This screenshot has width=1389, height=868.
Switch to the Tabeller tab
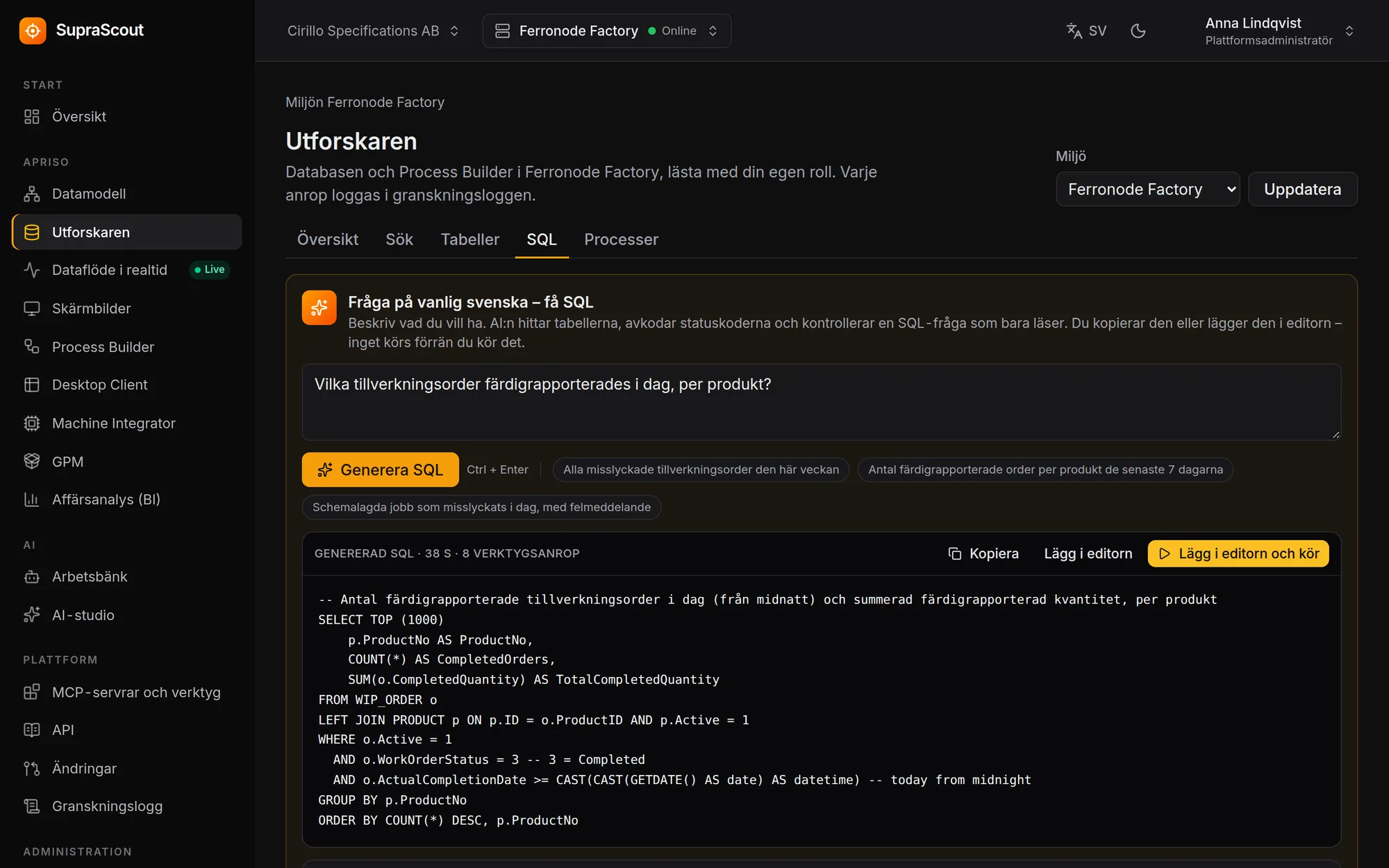point(470,240)
